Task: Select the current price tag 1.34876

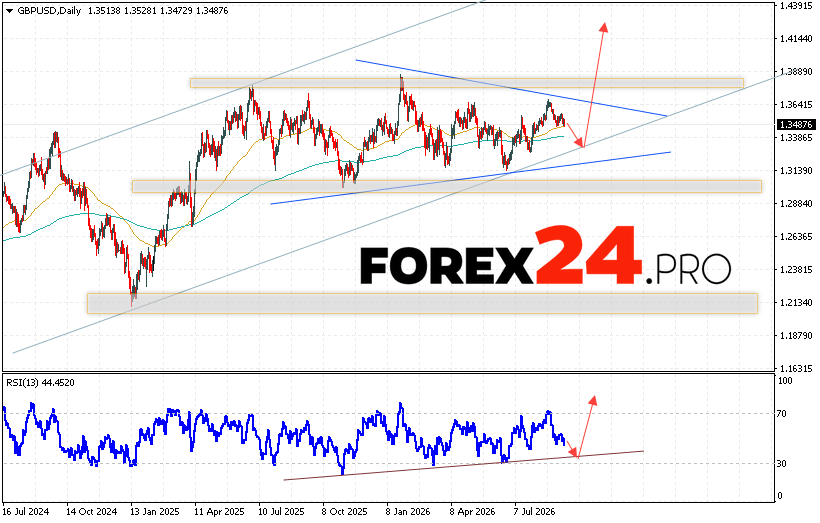Action: pos(795,124)
